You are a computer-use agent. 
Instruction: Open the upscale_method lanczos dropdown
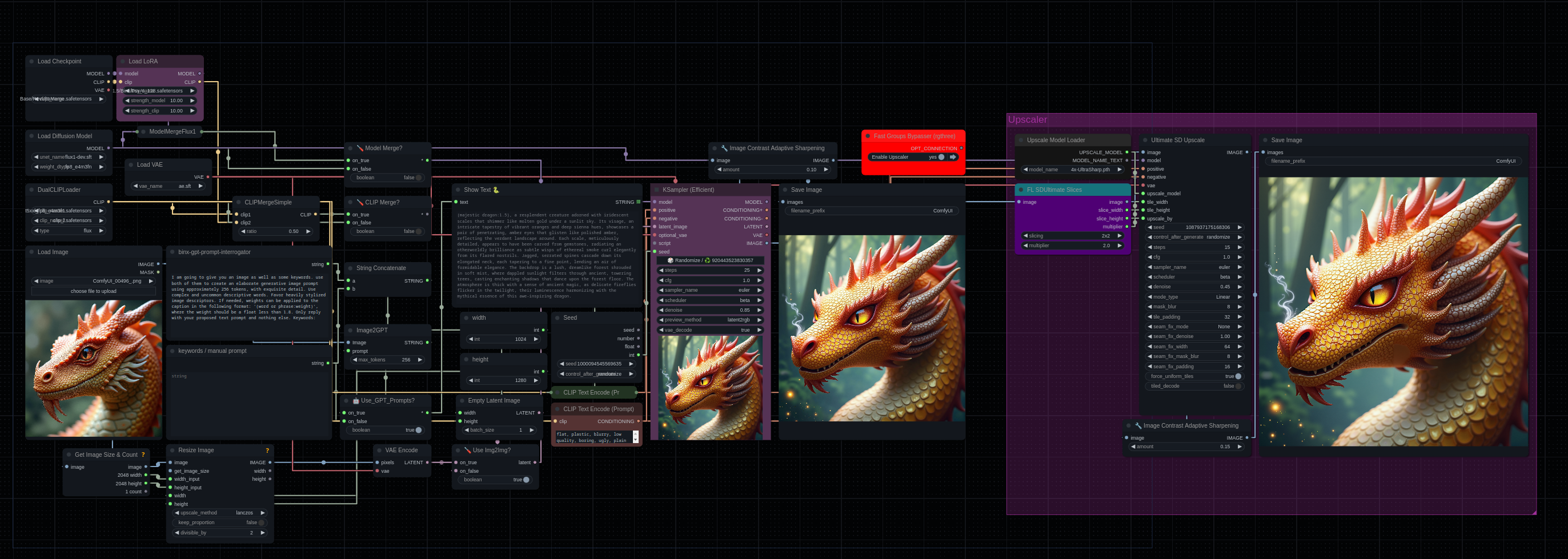pos(220,513)
